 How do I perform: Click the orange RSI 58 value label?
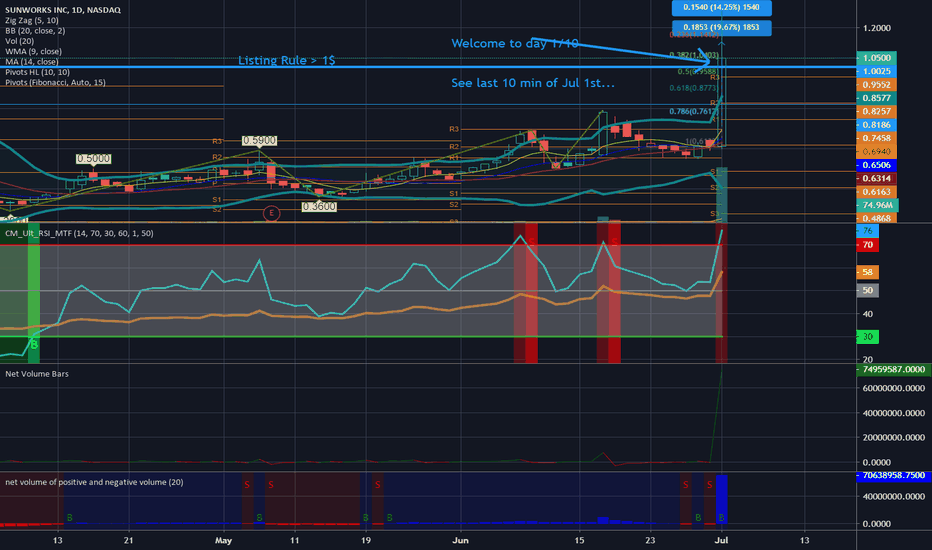pos(867,272)
